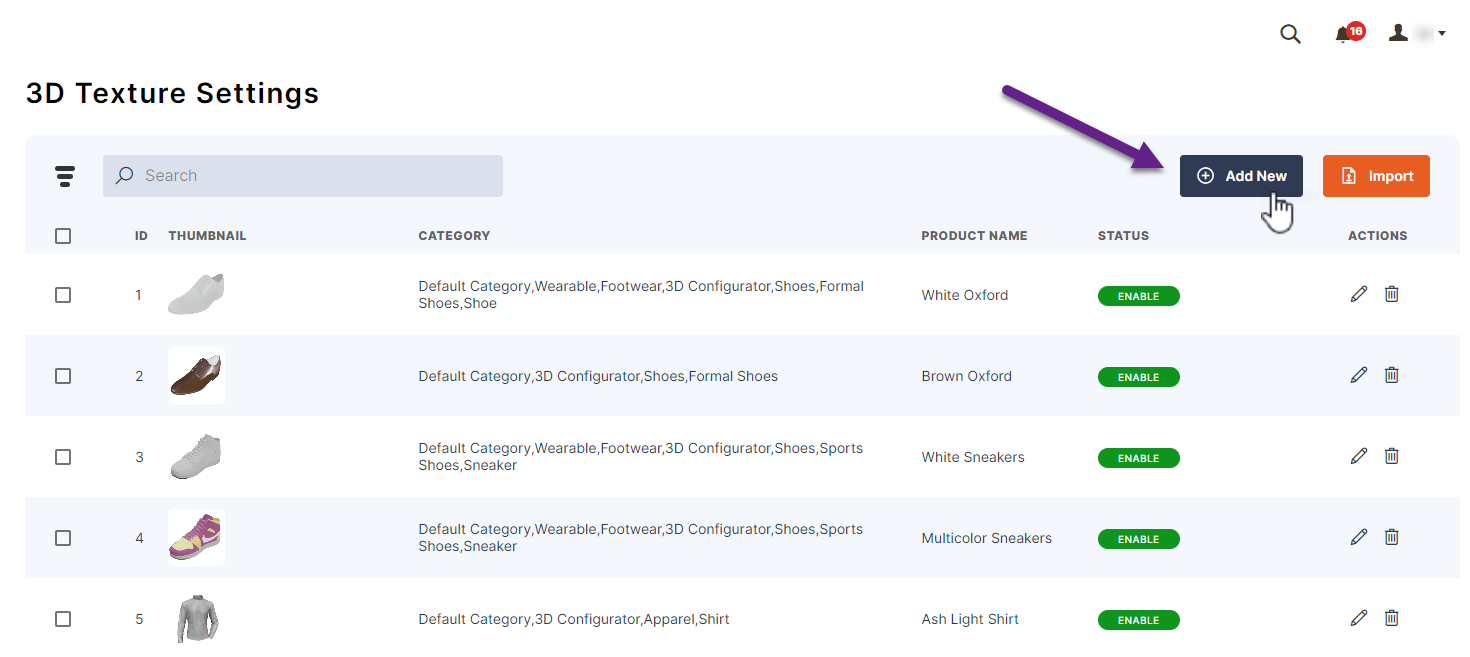
Task: Click trash icon for Multicolor Sneakers
Action: [1391, 537]
